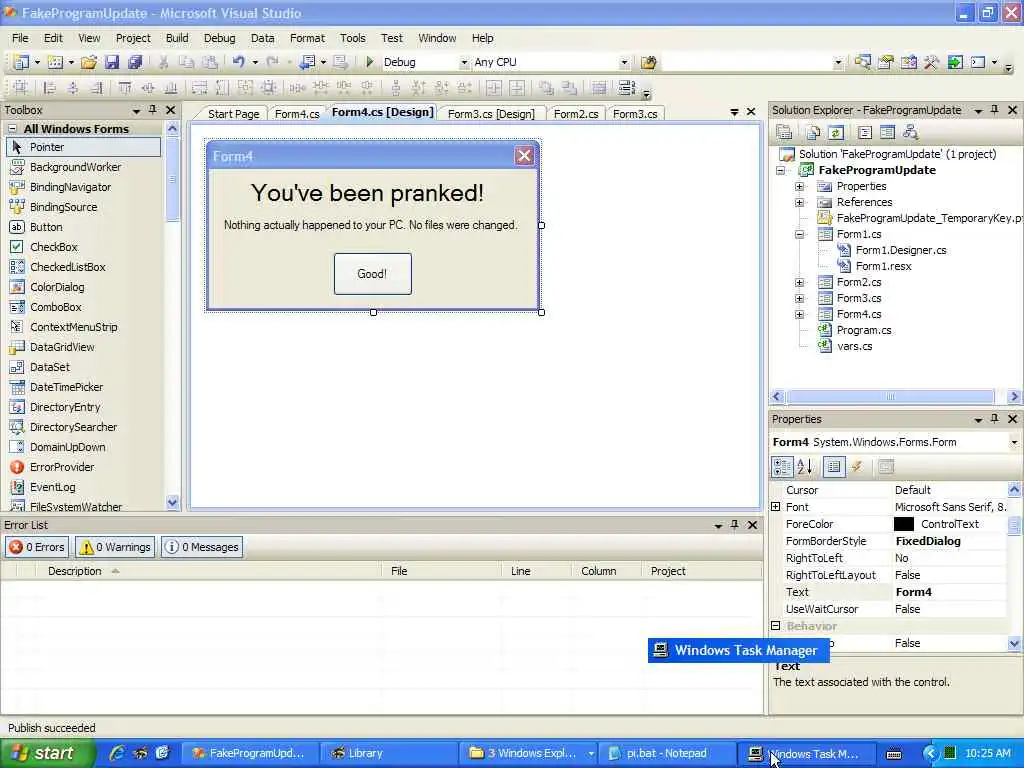
Task: Open the Build menu
Action: 177,38
